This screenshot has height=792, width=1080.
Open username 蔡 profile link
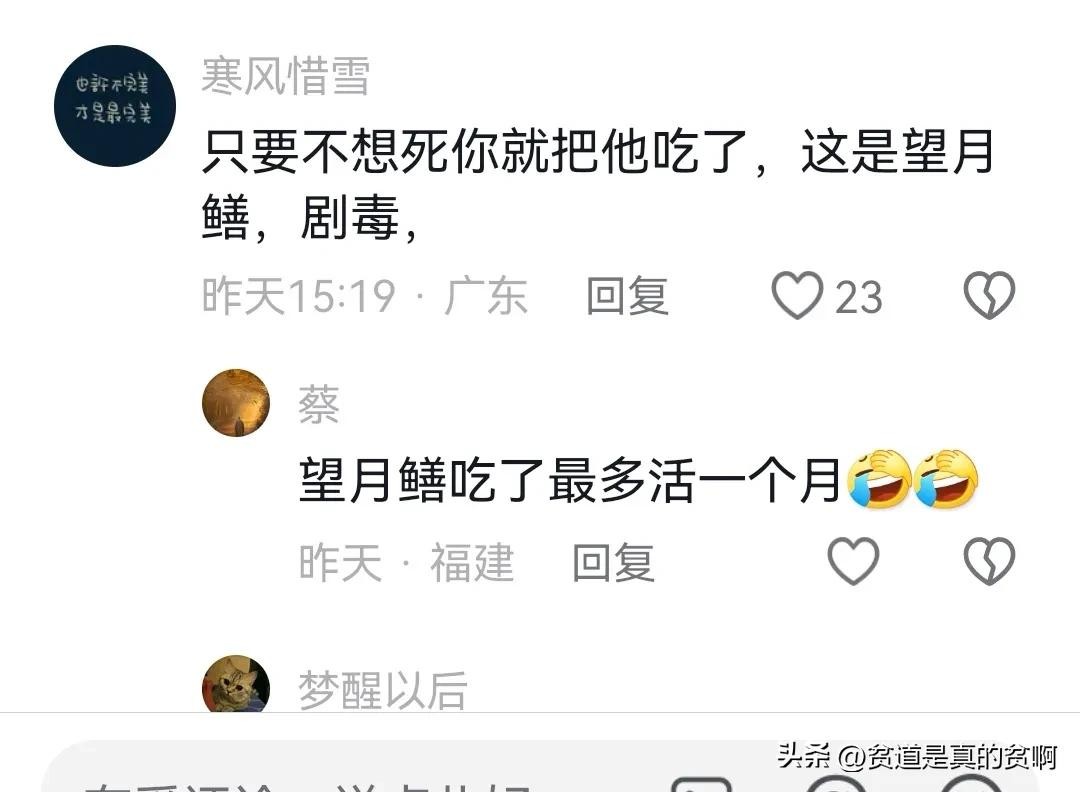318,404
